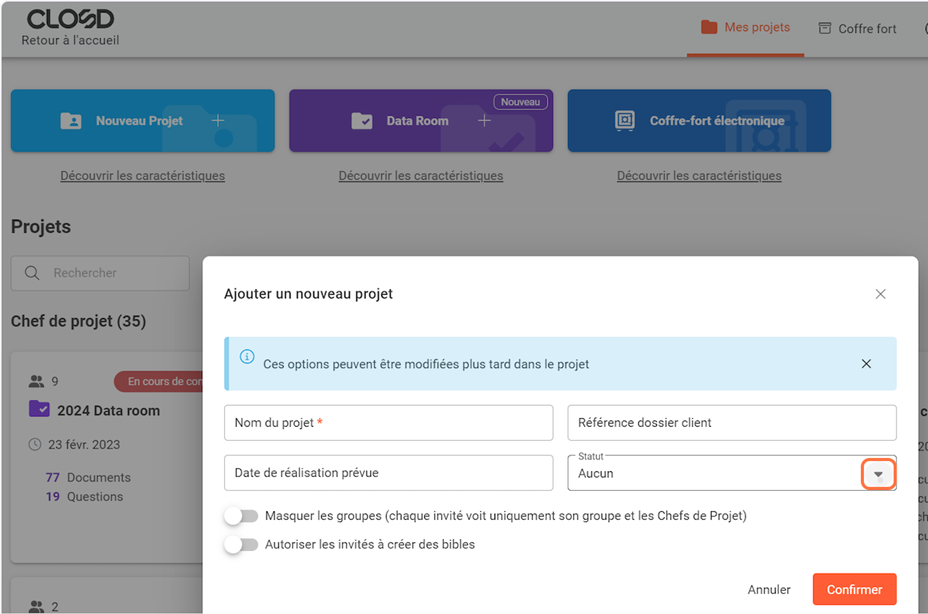The image size is (928, 614).
Task: Click the plus icon on Data Room
Action: click(484, 121)
